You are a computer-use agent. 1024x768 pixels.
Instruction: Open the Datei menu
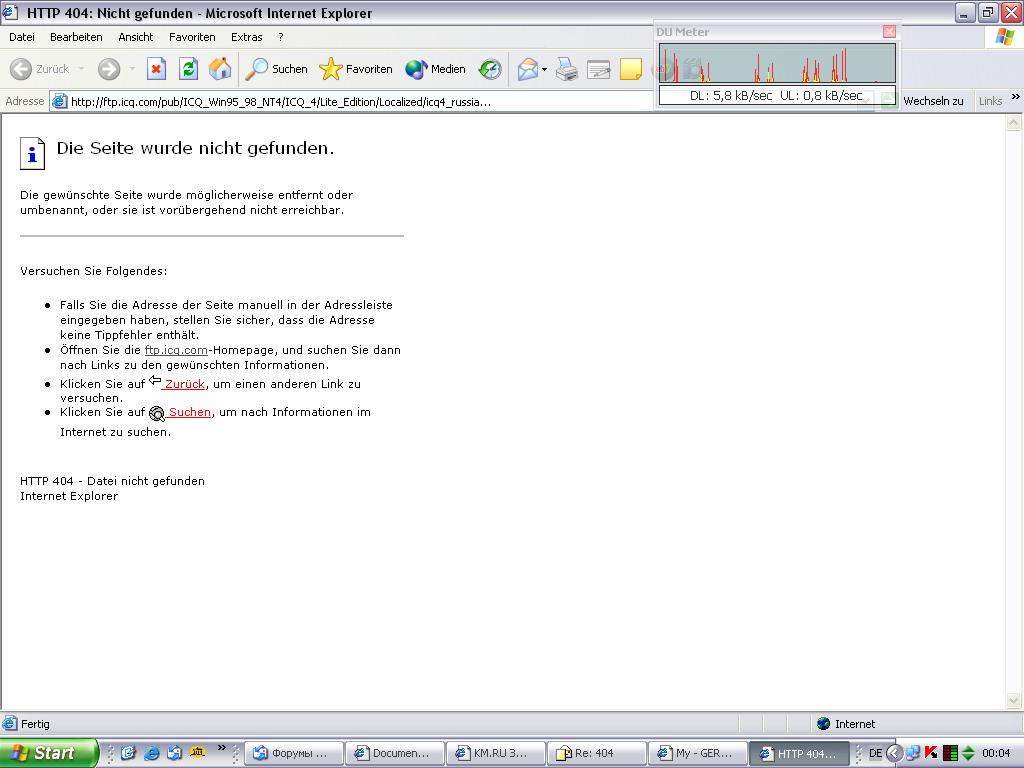coord(22,37)
